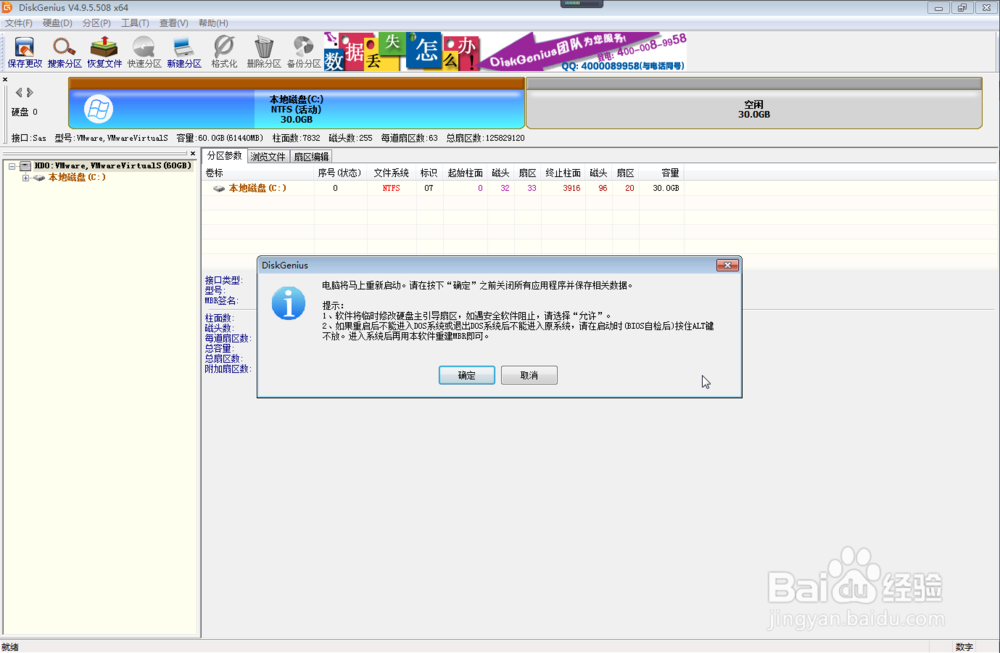Viewport: 1000px width, 653px height.
Task: Click the DiskGenius app icon in title bar
Action: pyautogui.click(x=7, y=8)
